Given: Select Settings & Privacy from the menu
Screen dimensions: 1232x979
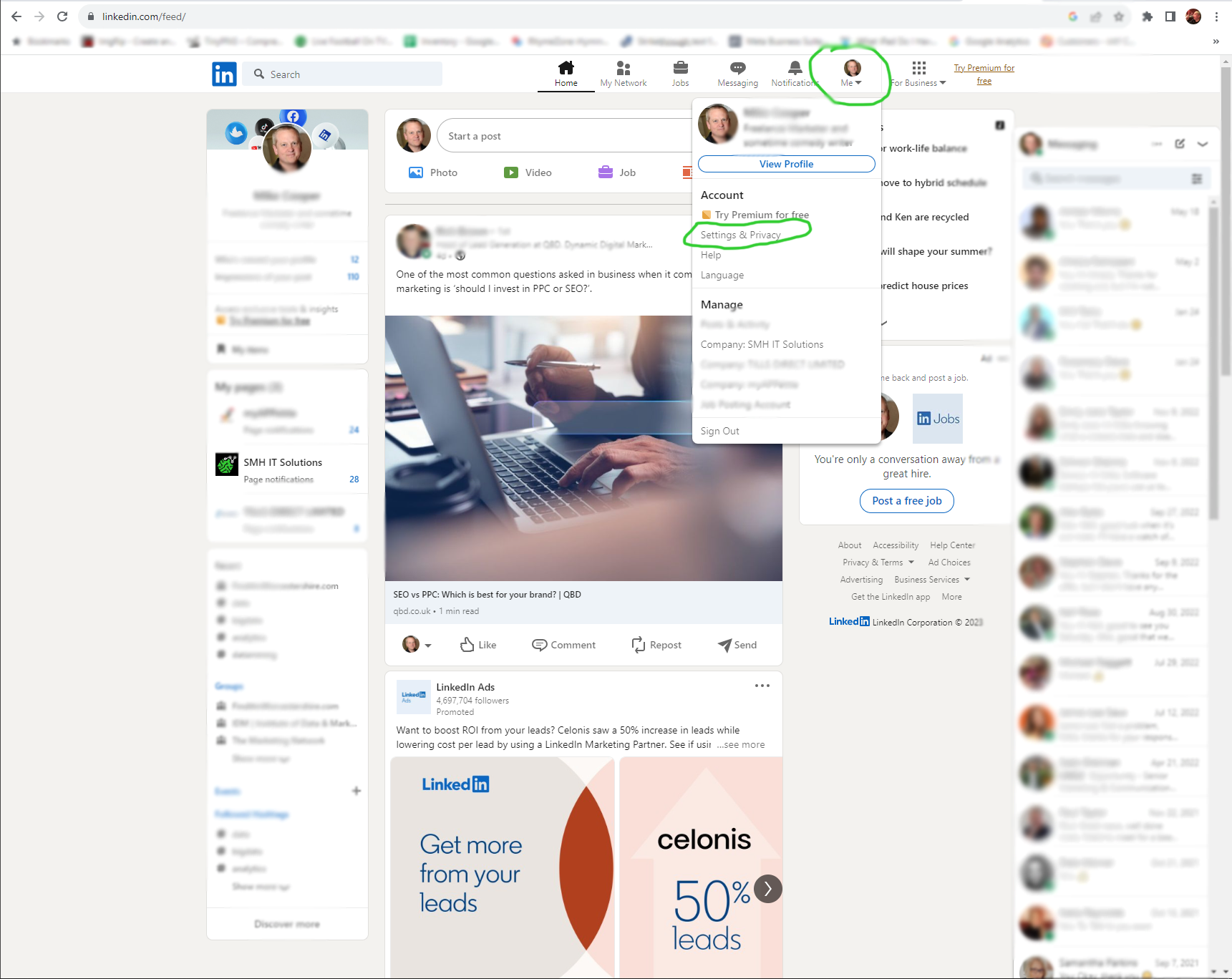Looking at the screenshot, I should click(x=740, y=235).
